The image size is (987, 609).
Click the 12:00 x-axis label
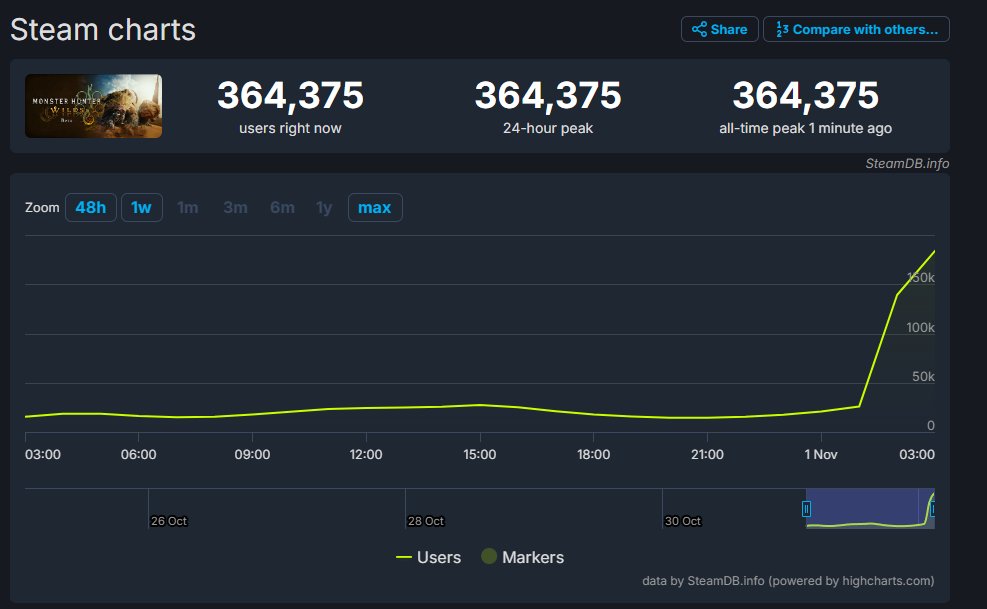pyautogui.click(x=366, y=454)
